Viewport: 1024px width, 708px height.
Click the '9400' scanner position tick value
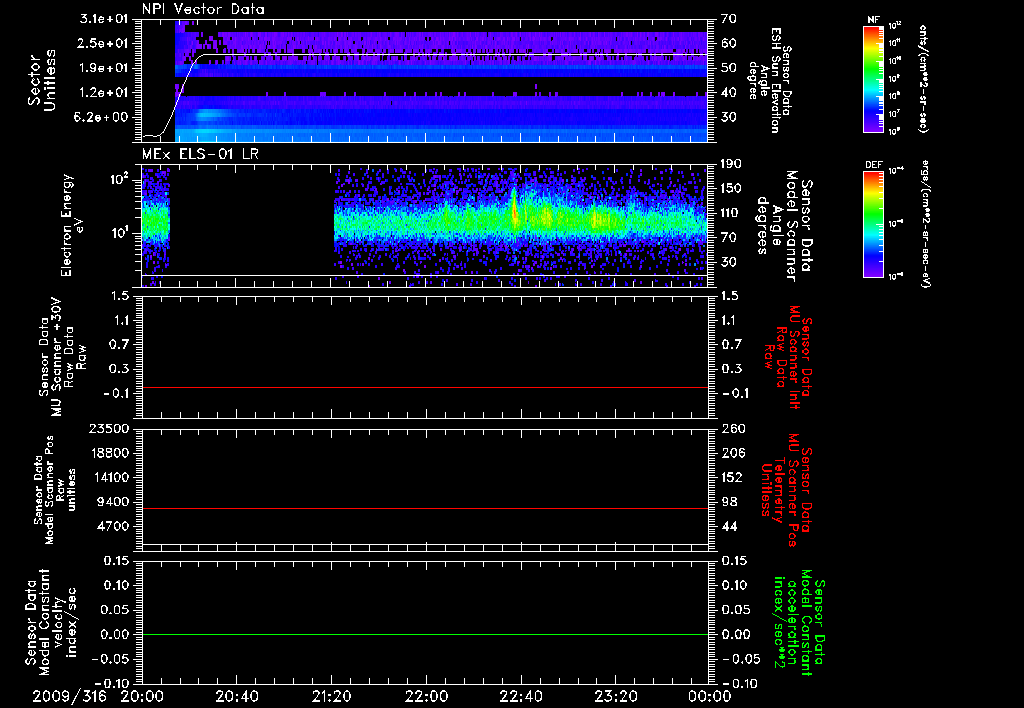(x=114, y=502)
